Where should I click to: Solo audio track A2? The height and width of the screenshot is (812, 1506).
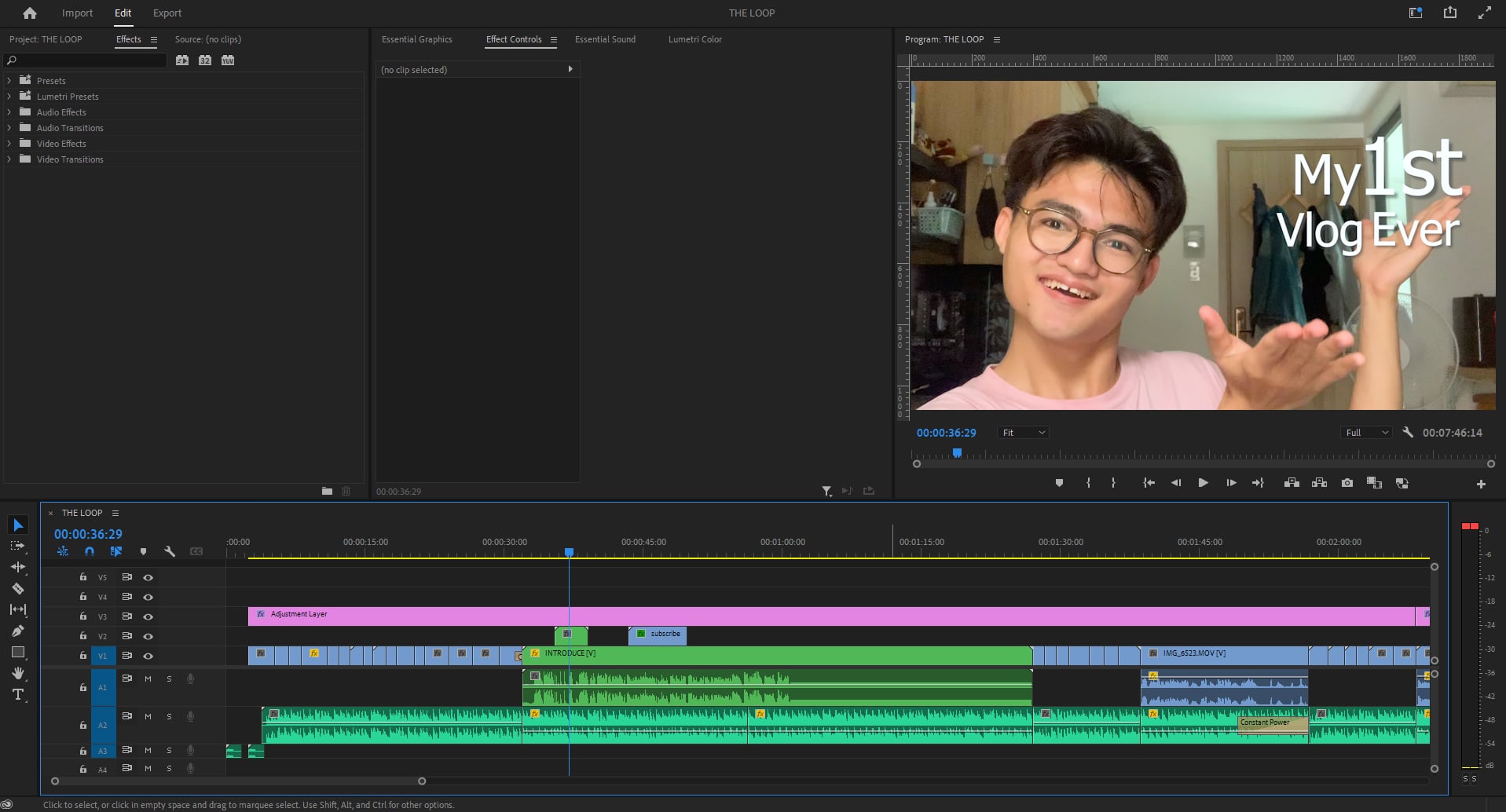pyautogui.click(x=169, y=716)
